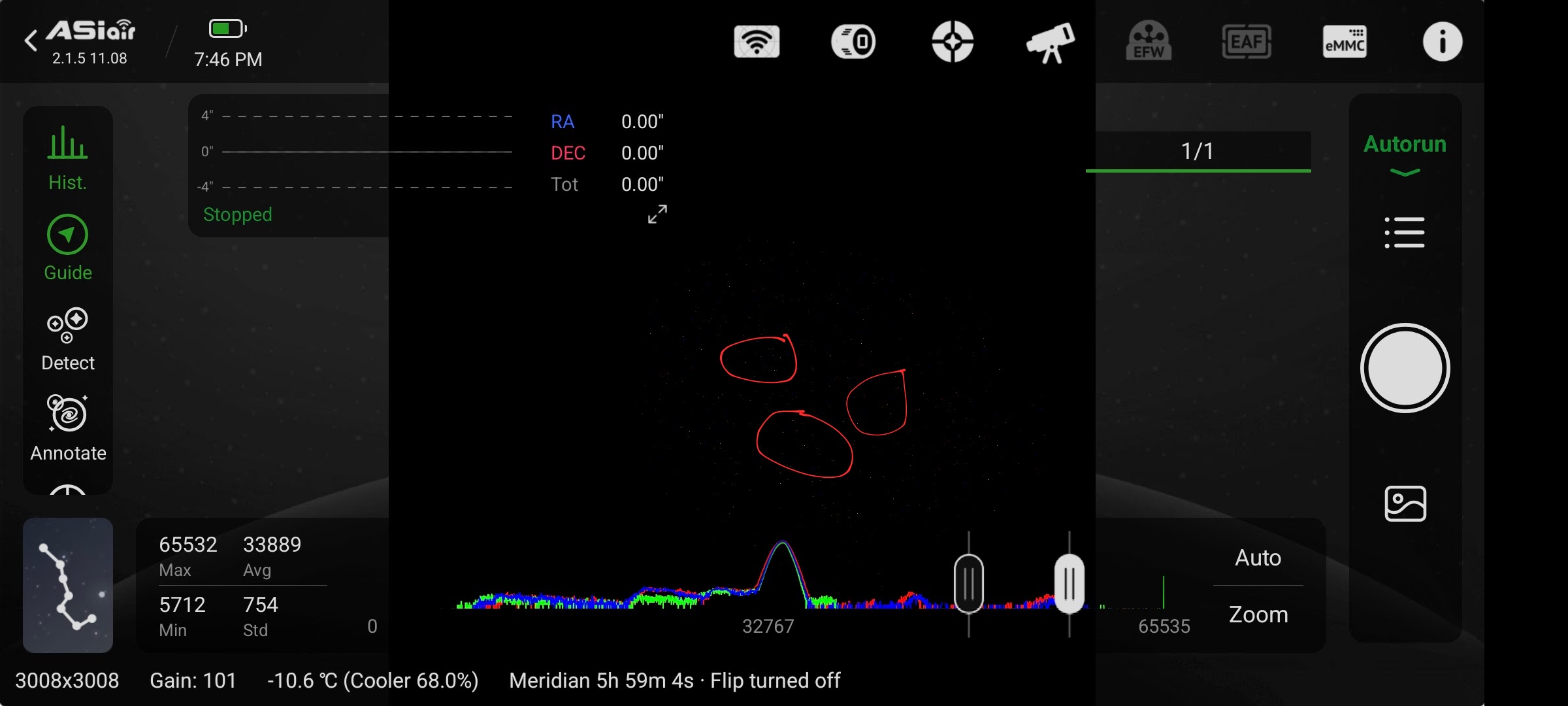Open telescope mount settings icon

click(1051, 42)
